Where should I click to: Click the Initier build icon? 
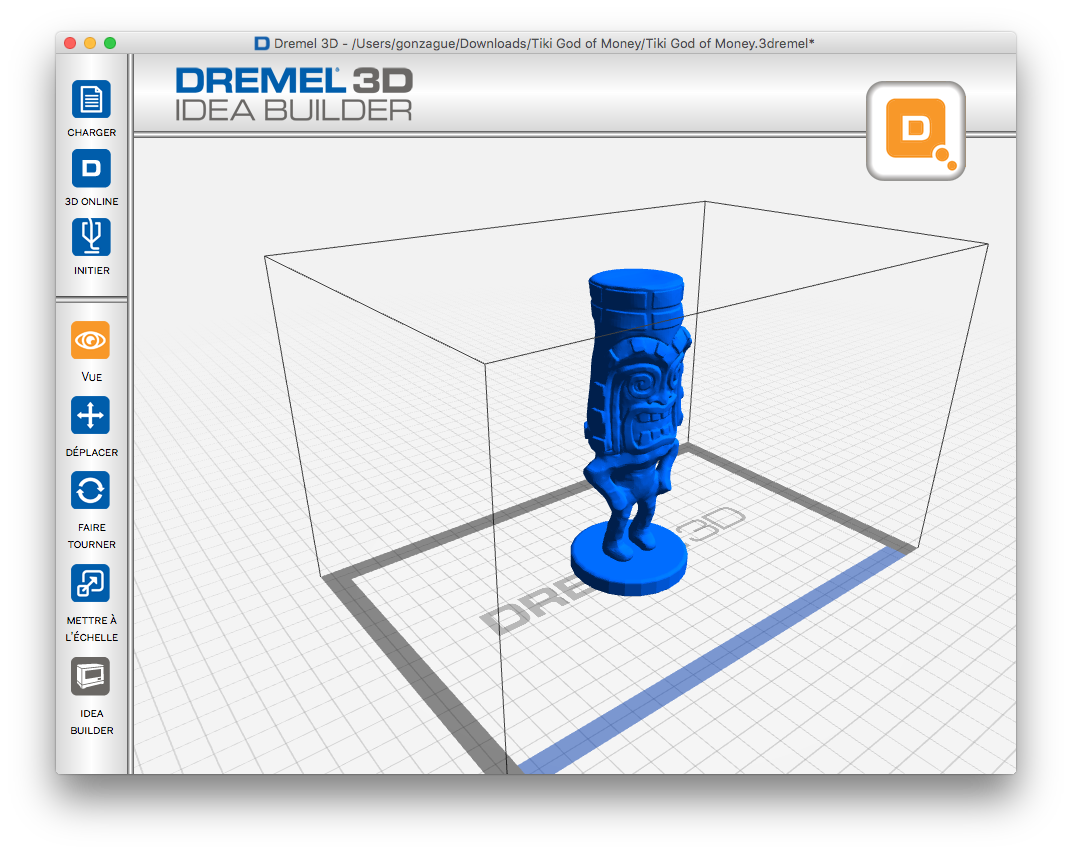91,237
